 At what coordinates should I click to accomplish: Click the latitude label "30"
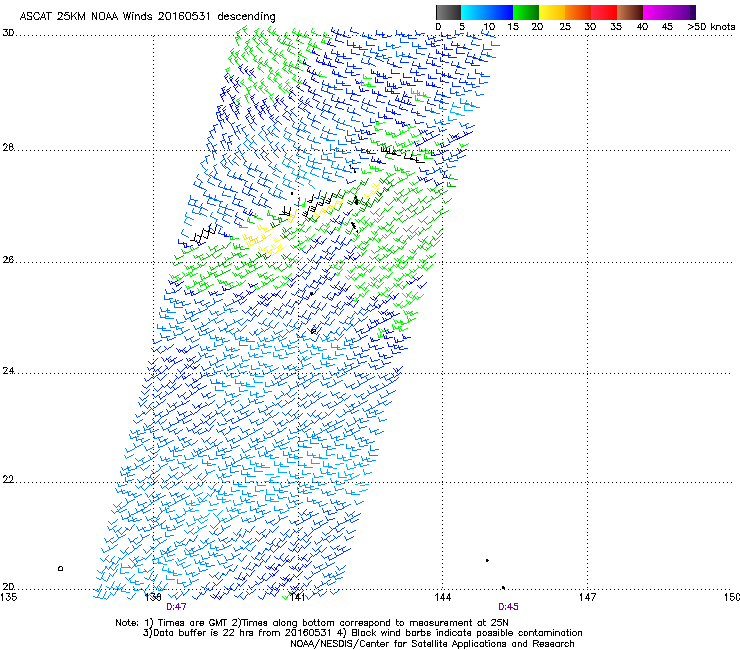click(x=8, y=33)
